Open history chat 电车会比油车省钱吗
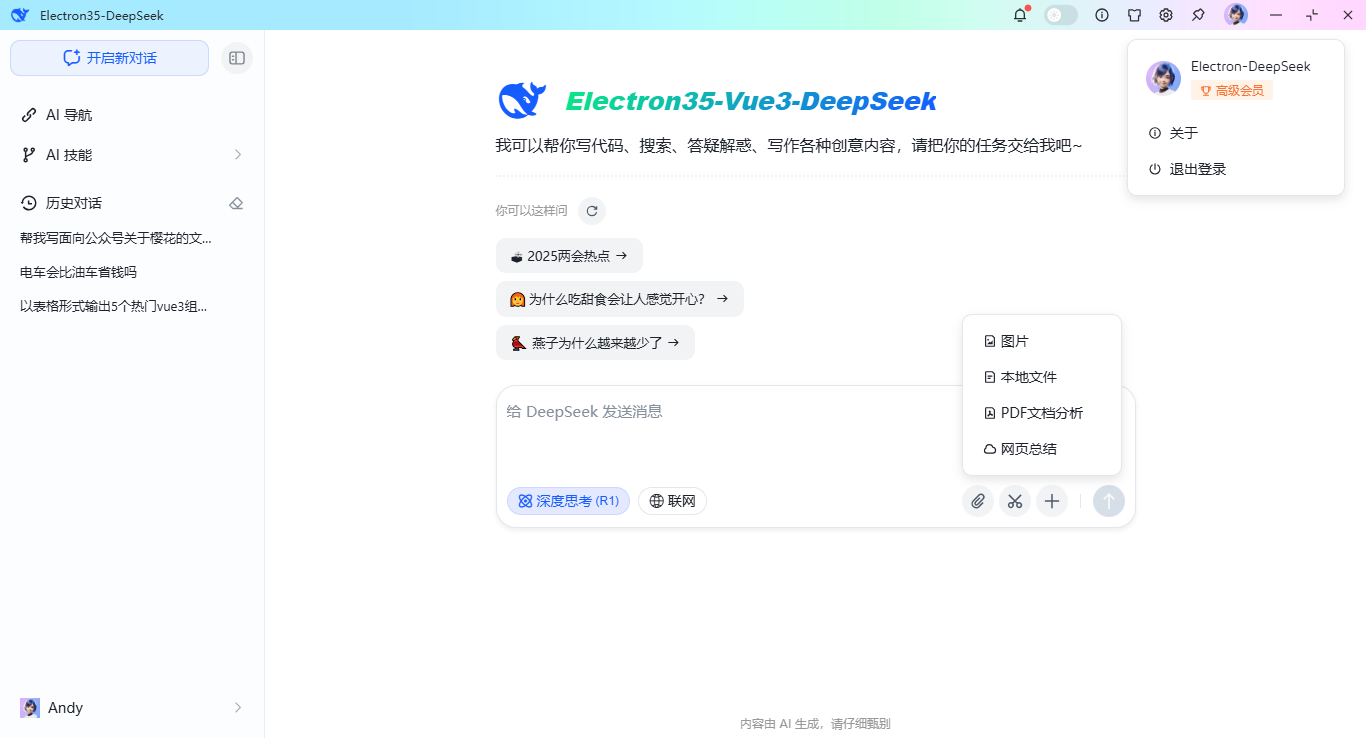This screenshot has width=1366, height=738. click(78, 272)
